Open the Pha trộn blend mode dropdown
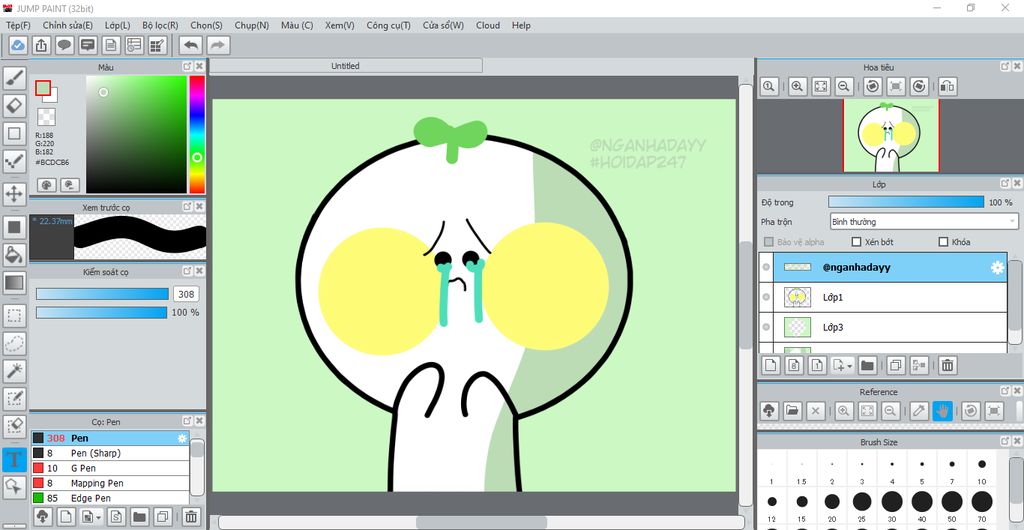 pyautogui.click(x=923, y=221)
